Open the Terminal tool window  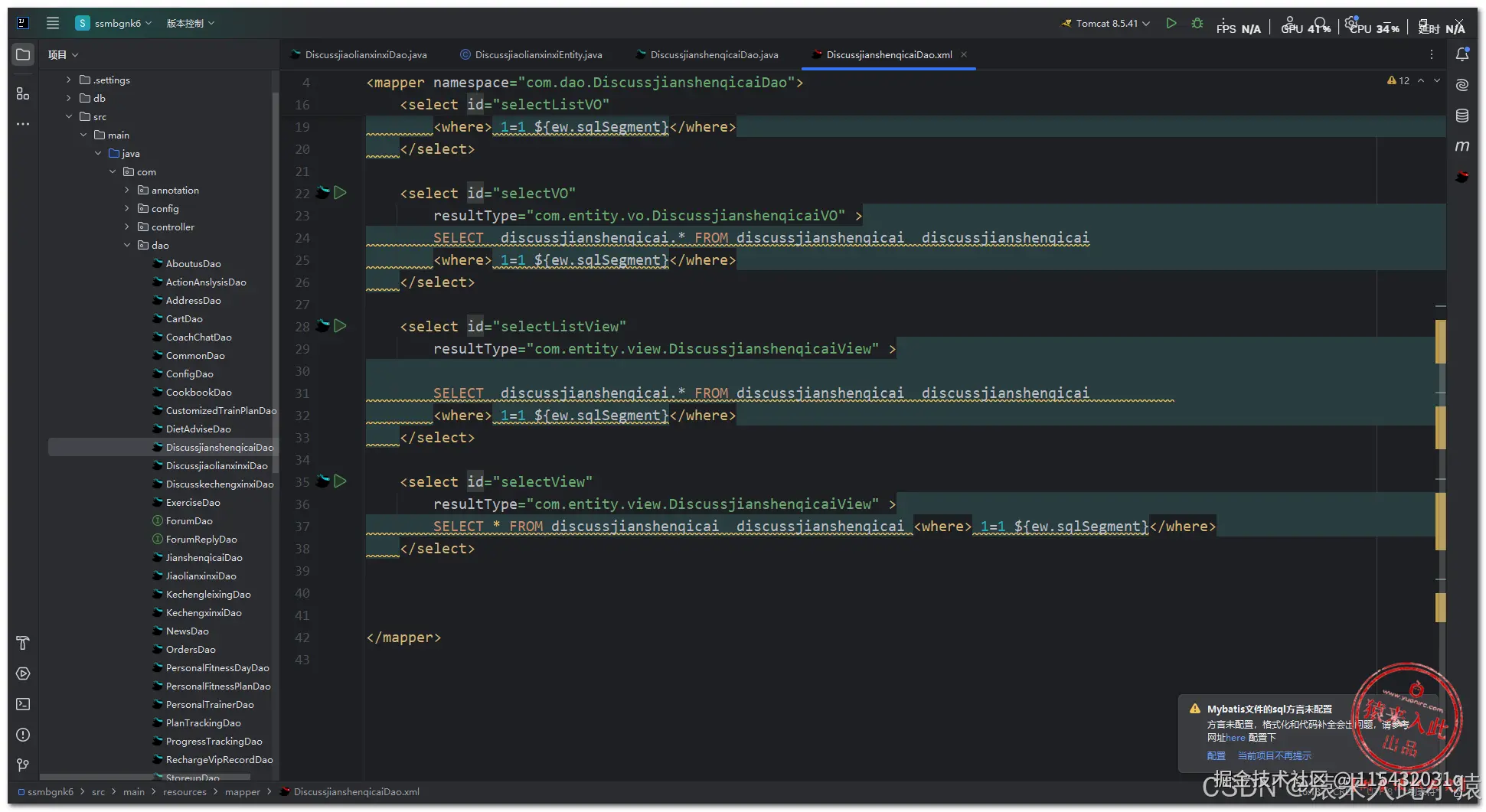tap(23, 704)
